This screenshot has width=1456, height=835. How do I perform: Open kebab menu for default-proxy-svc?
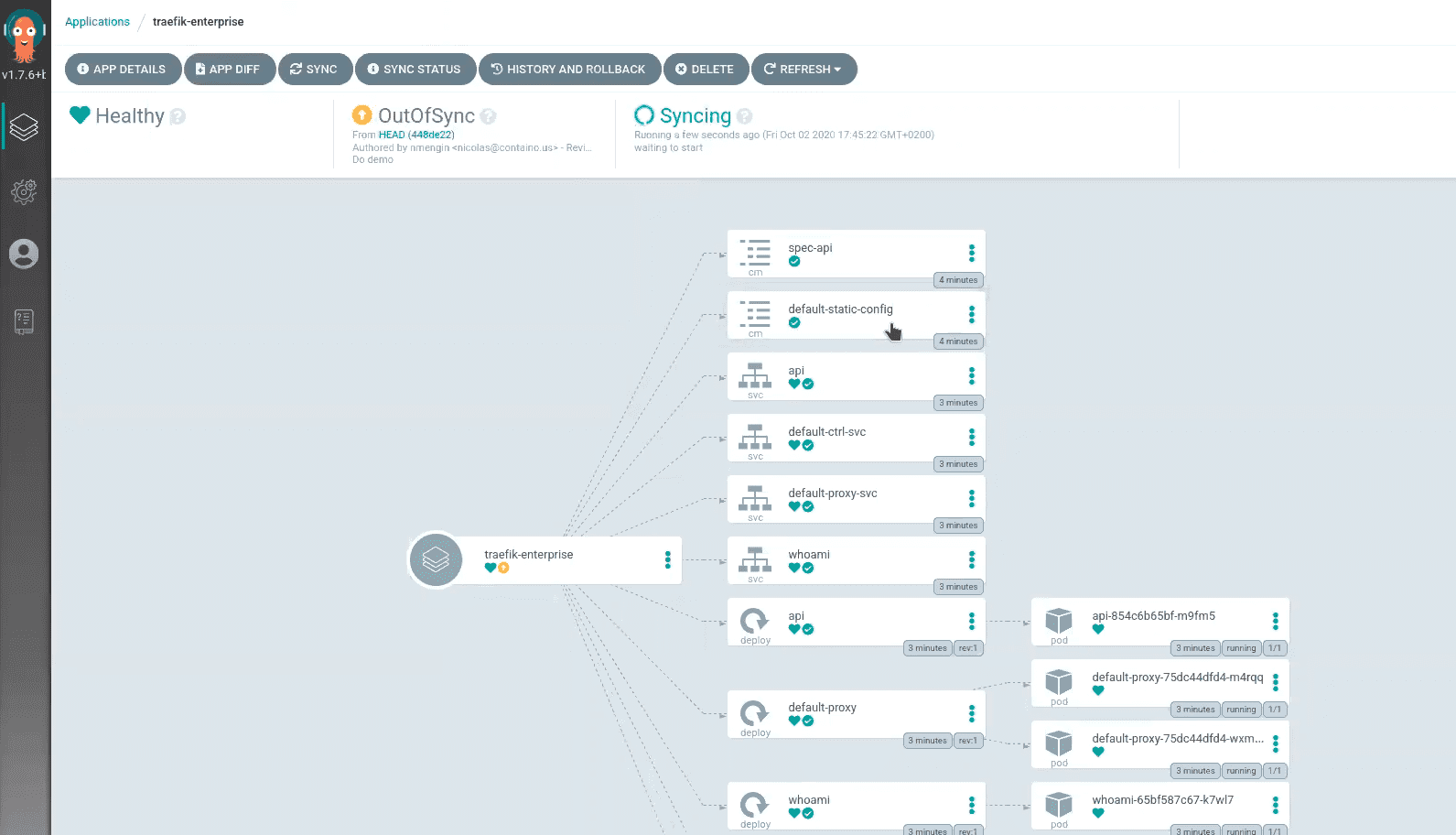[972, 498]
